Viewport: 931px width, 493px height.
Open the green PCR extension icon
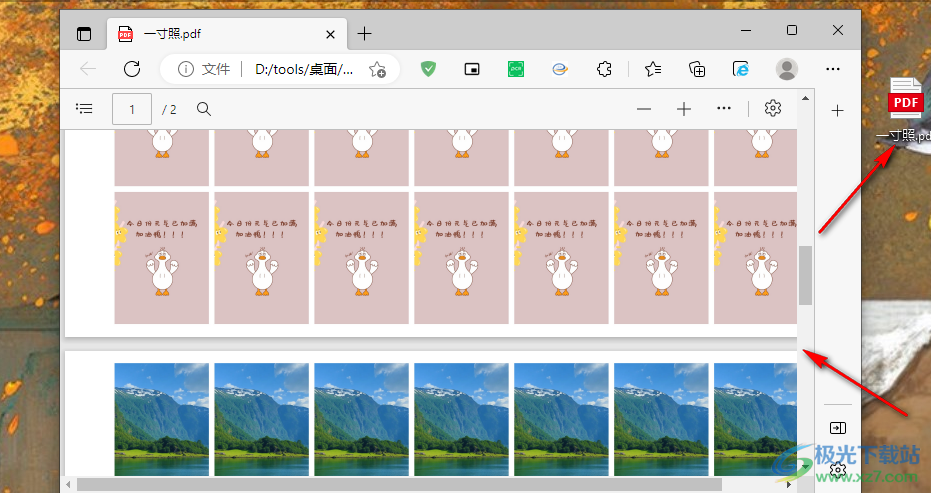[x=516, y=69]
